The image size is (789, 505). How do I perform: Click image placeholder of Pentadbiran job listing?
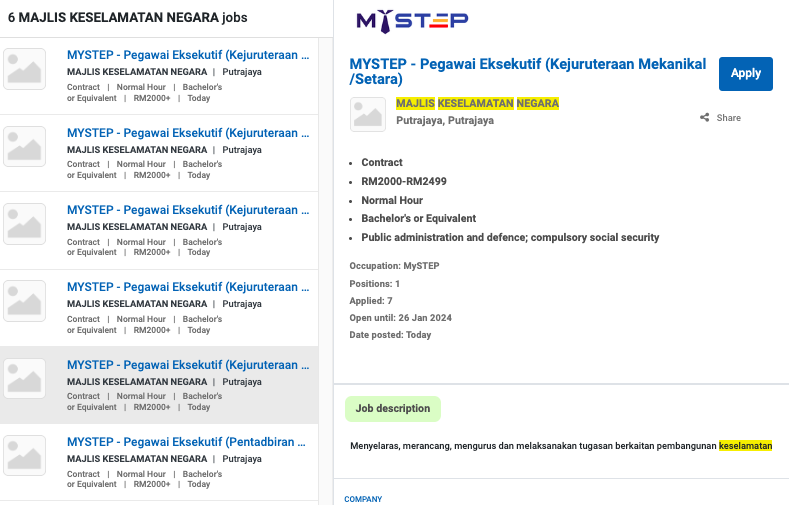tap(24, 455)
